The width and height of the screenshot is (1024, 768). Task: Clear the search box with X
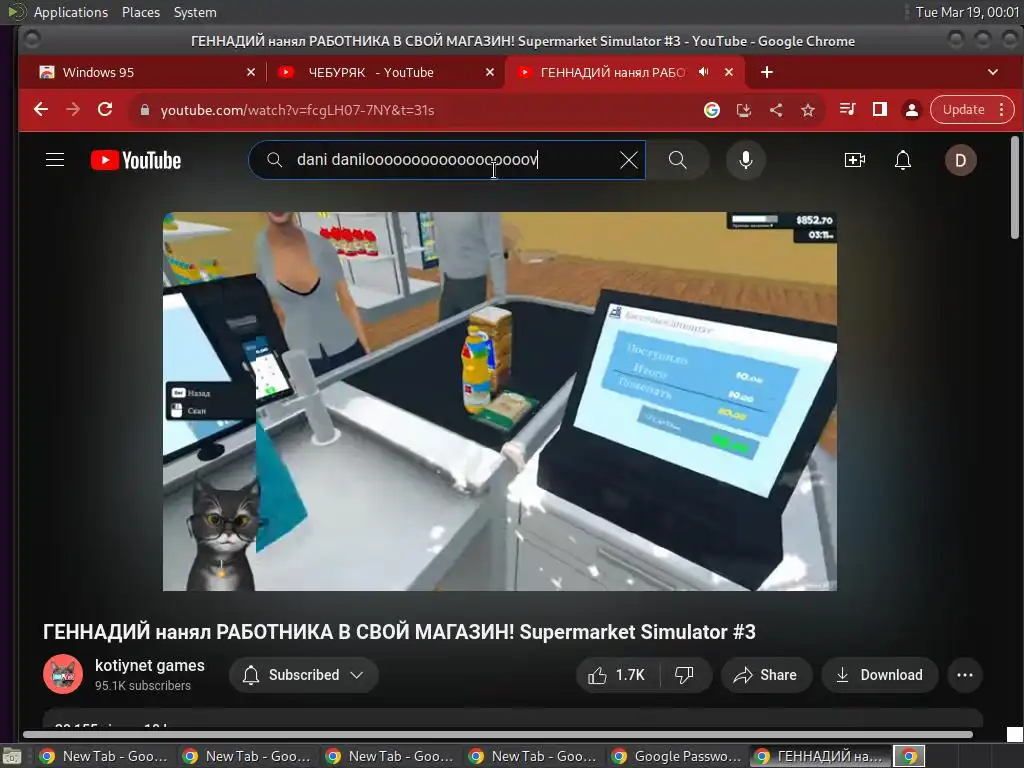point(628,160)
